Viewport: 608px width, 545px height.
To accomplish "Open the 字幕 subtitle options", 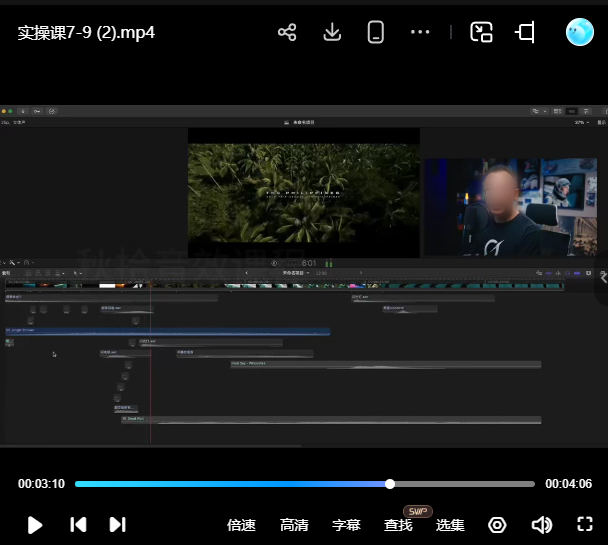I will (x=346, y=525).
